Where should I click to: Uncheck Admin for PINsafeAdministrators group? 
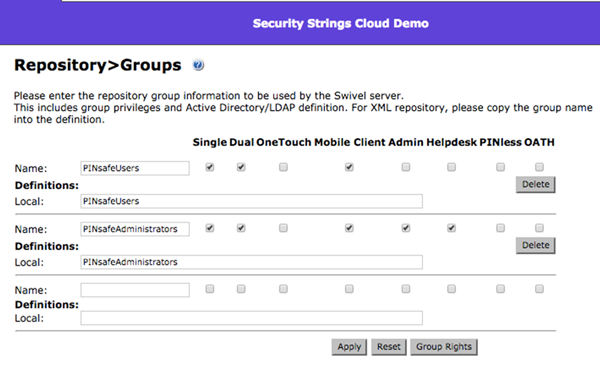406,228
